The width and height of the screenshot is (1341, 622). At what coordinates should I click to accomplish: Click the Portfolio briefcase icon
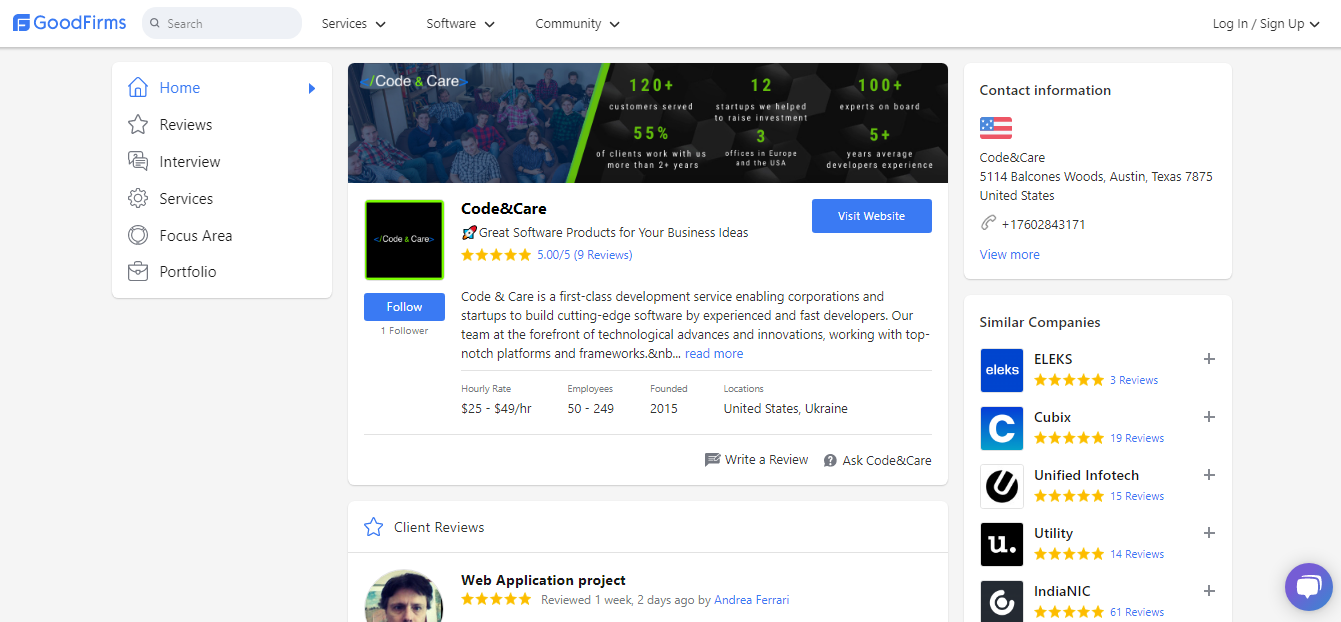point(138,271)
